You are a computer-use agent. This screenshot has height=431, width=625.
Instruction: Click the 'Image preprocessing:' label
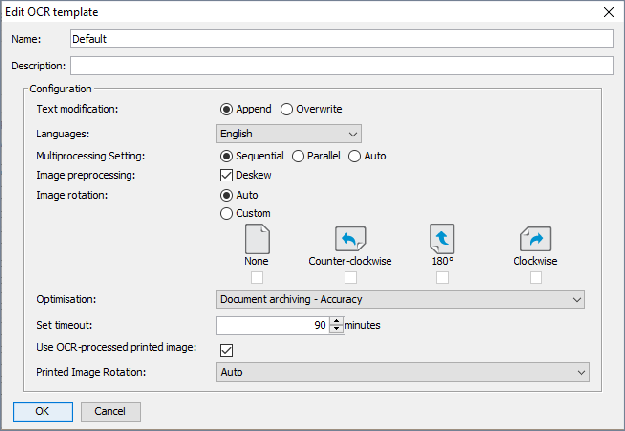click(86, 175)
